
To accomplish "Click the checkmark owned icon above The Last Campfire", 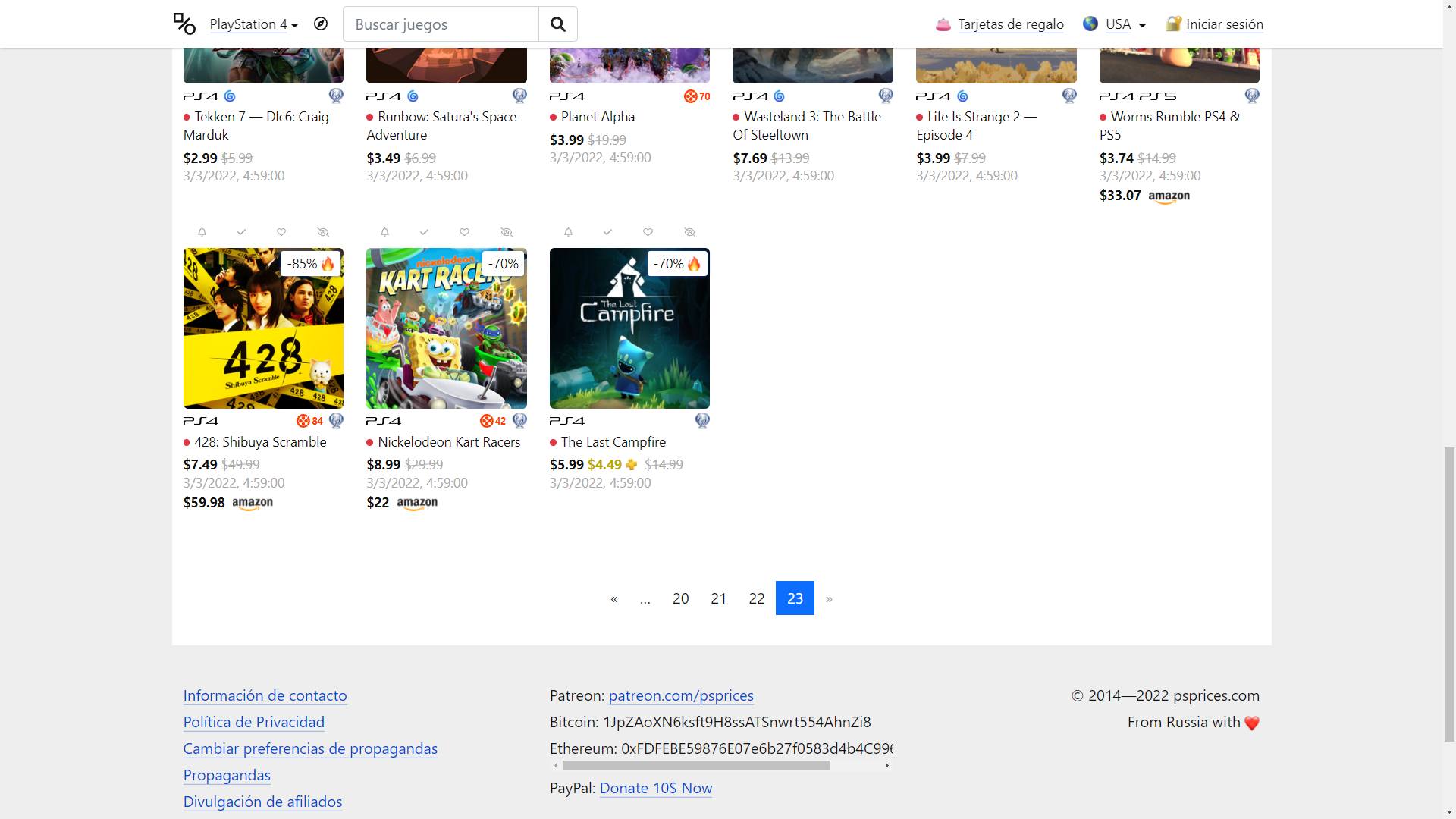I will pyautogui.click(x=607, y=232).
